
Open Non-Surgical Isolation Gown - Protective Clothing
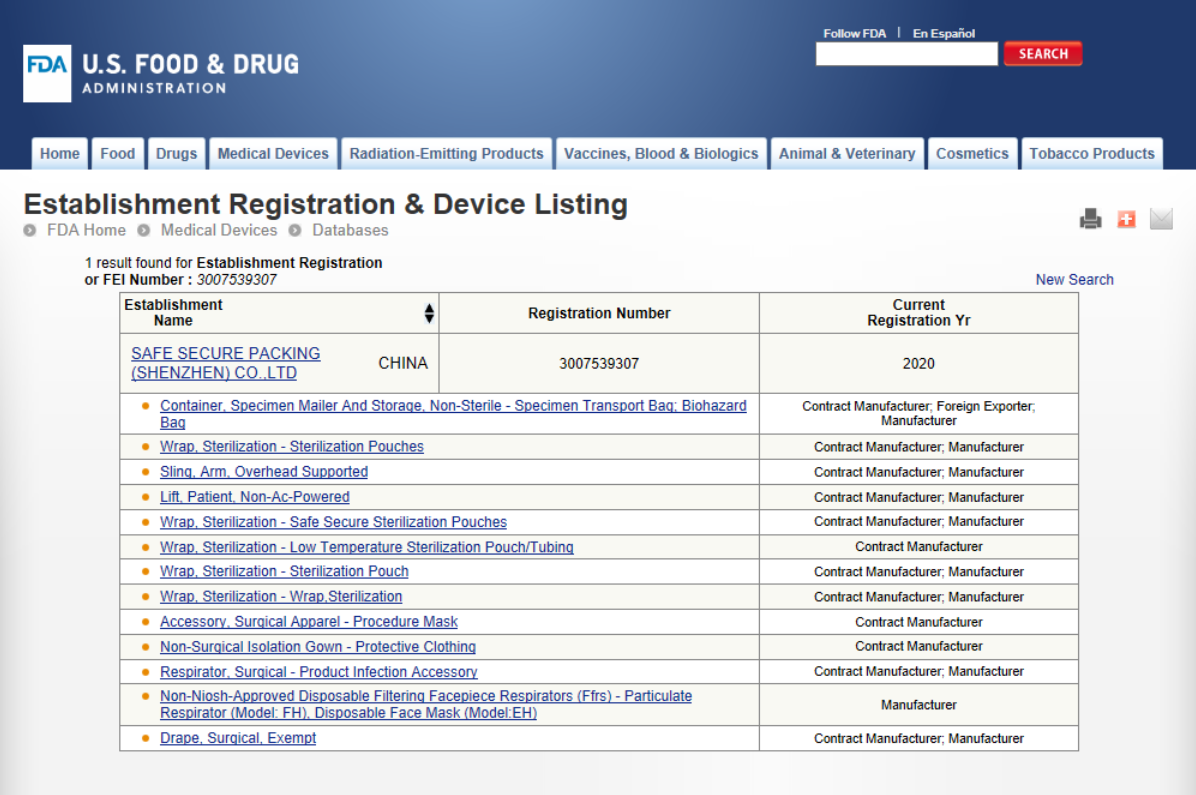click(x=318, y=647)
